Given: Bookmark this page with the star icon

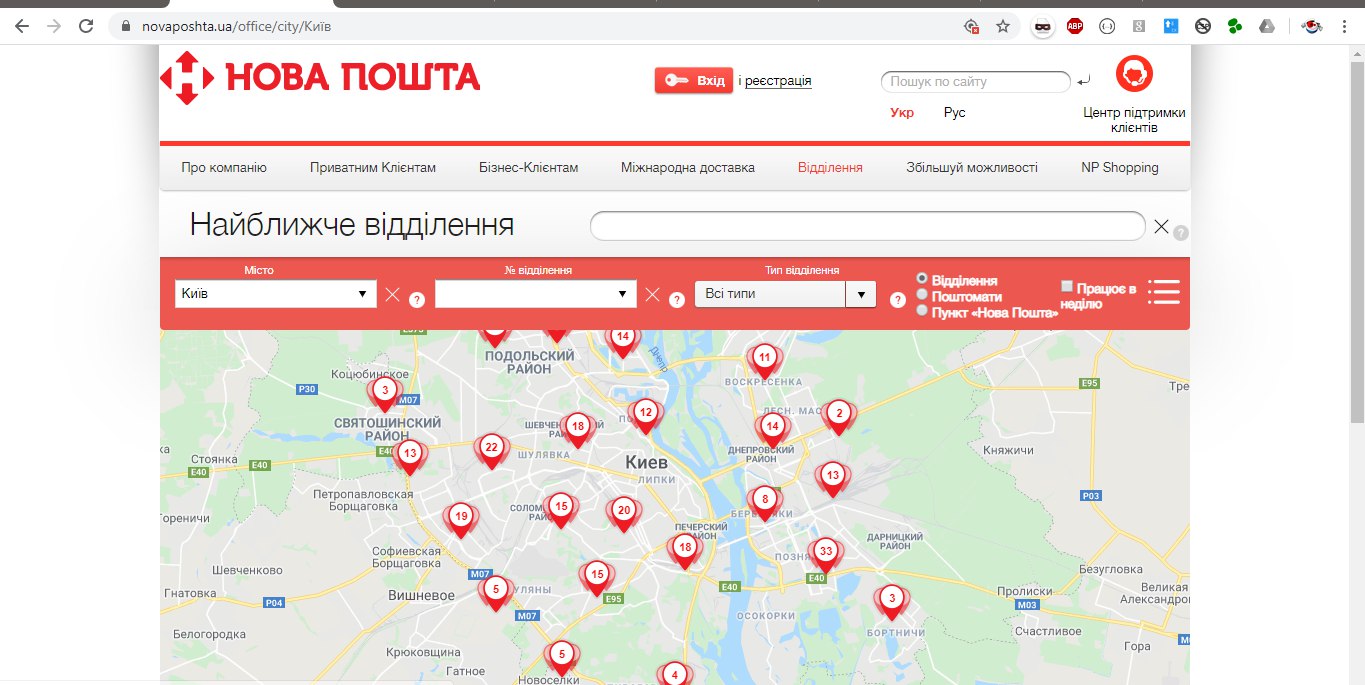Looking at the screenshot, I should click(x=1002, y=27).
